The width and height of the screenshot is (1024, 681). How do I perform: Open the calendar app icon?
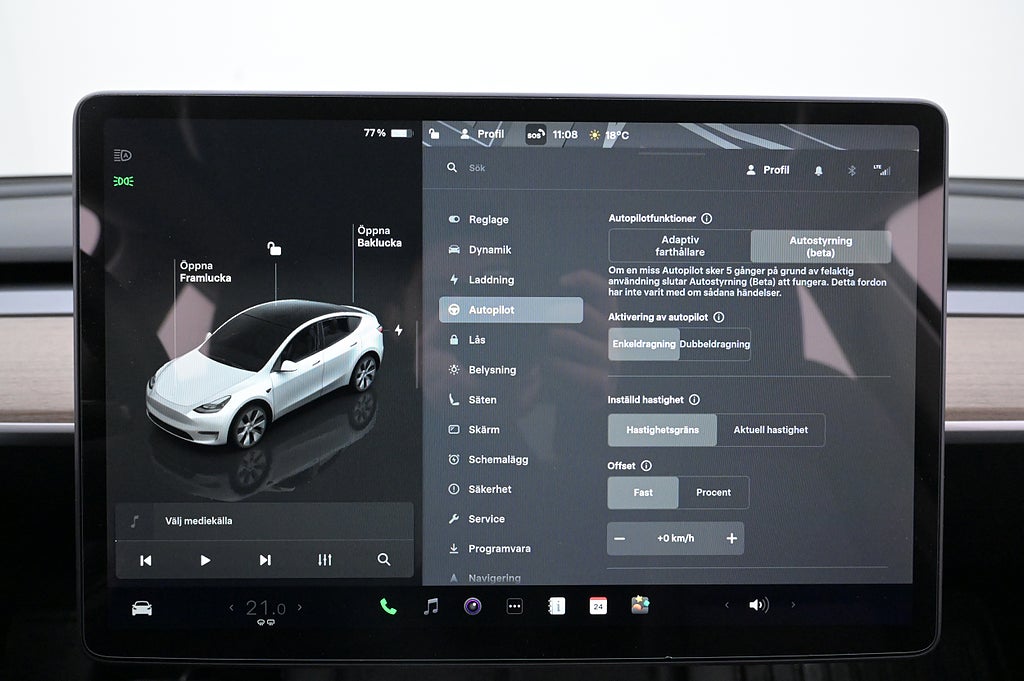598,606
